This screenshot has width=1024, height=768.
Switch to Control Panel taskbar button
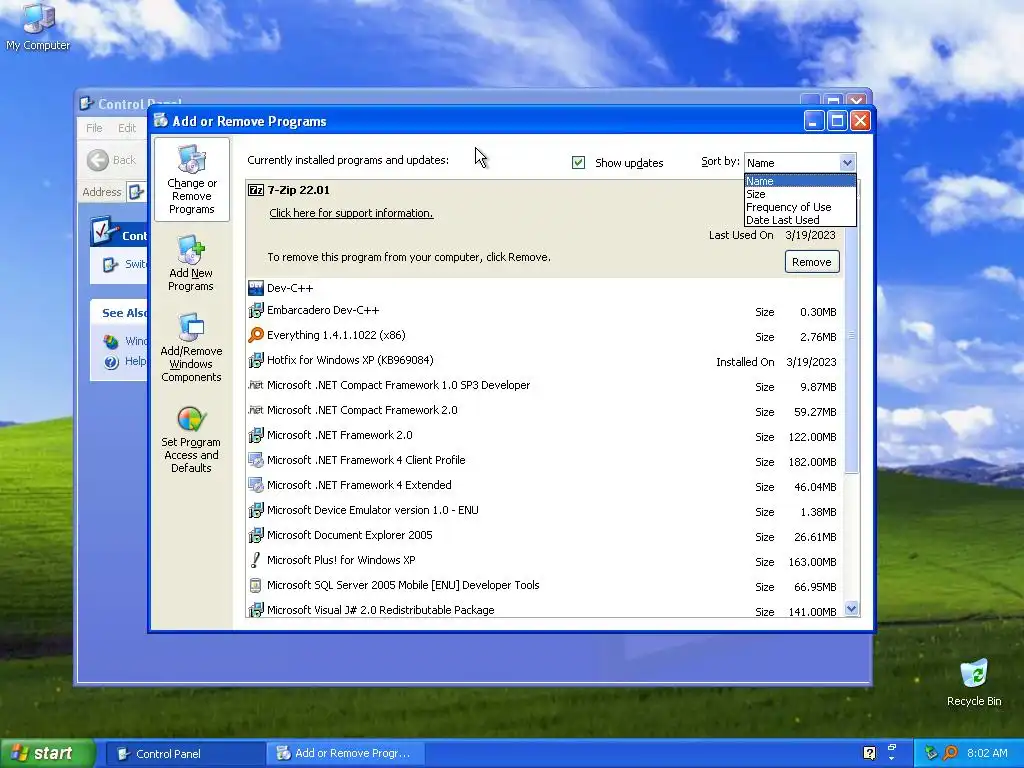[x=185, y=754]
